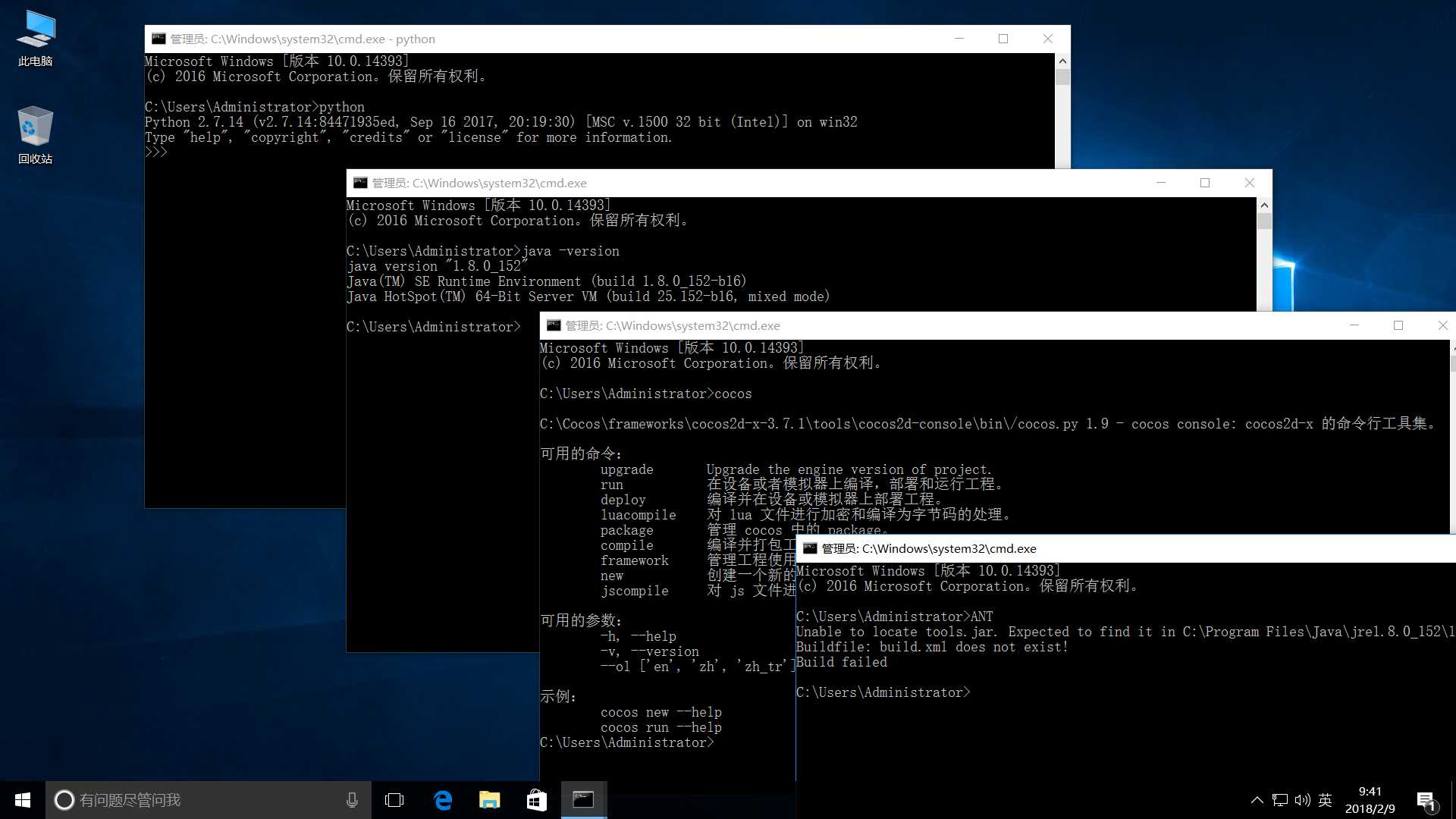Click the 'jscompile' command entry
The width and height of the screenshot is (1456, 819).
click(x=635, y=591)
